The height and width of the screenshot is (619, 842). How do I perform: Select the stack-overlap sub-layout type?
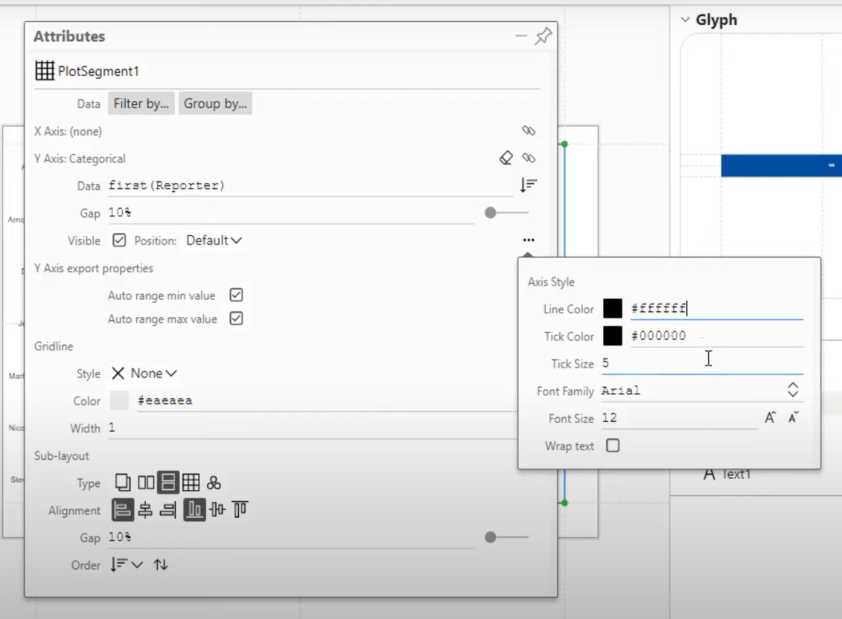click(122, 483)
